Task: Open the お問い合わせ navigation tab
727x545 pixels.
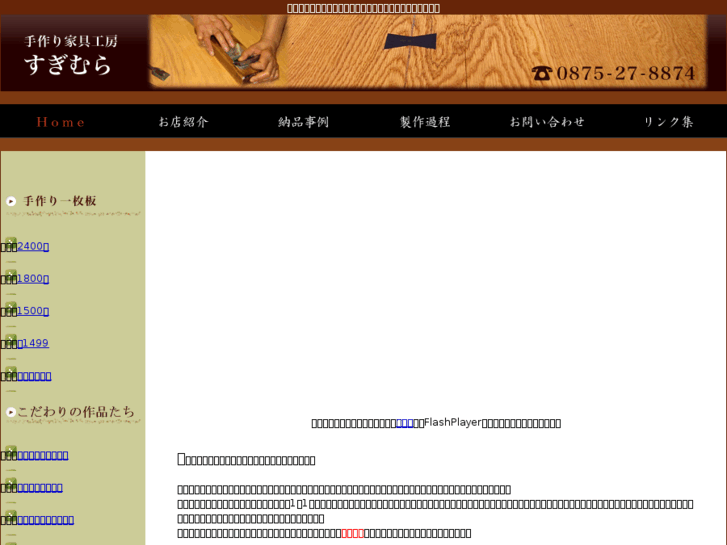Action: (x=547, y=122)
